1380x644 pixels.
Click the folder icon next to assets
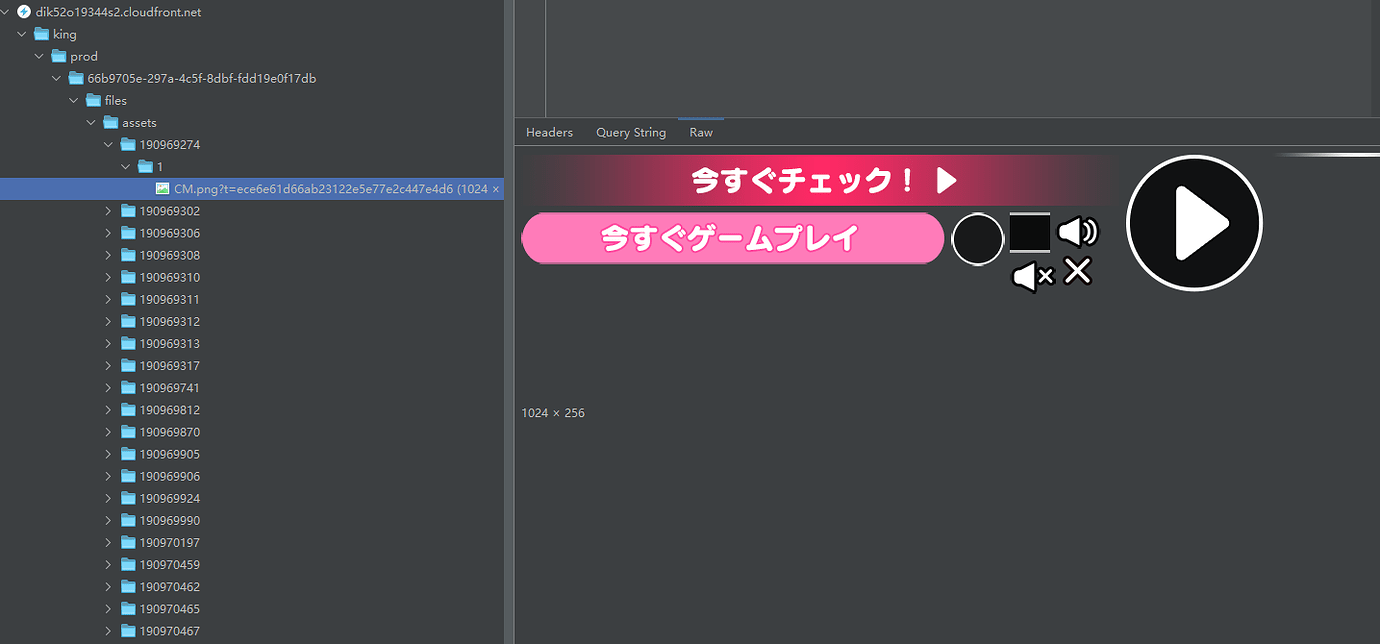(x=111, y=122)
